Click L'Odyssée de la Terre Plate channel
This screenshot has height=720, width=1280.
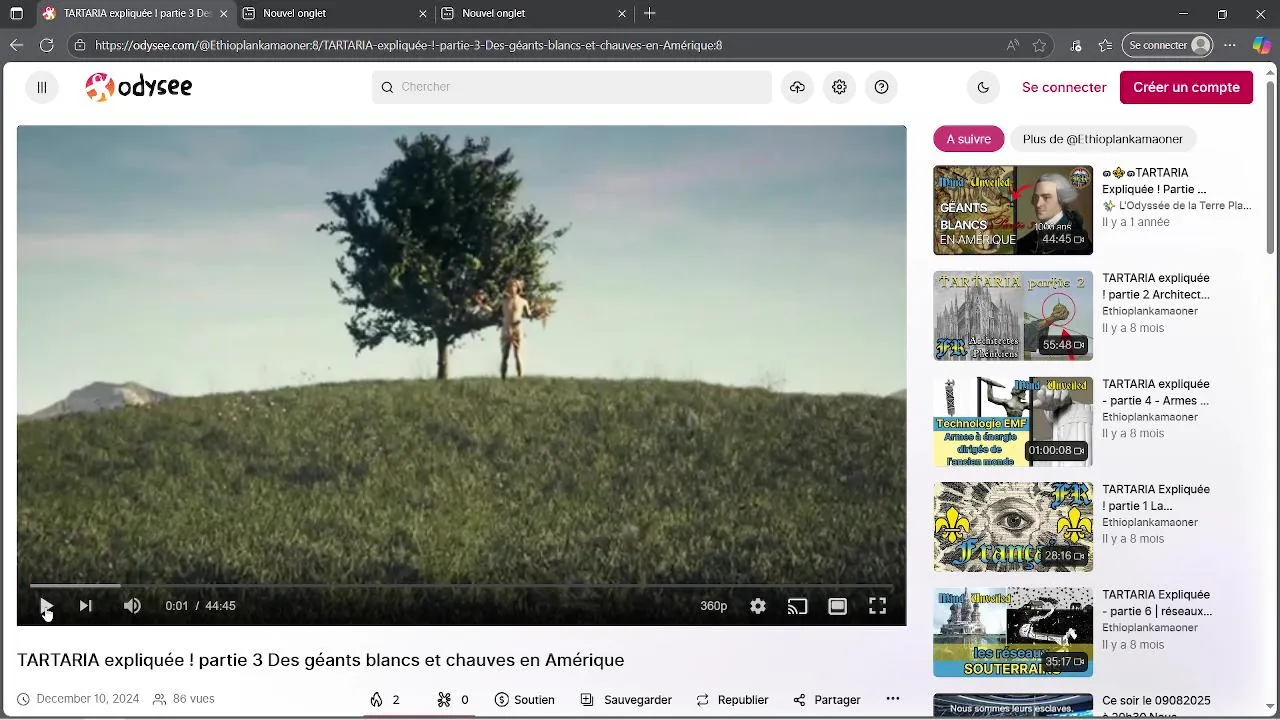(x=1176, y=206)
